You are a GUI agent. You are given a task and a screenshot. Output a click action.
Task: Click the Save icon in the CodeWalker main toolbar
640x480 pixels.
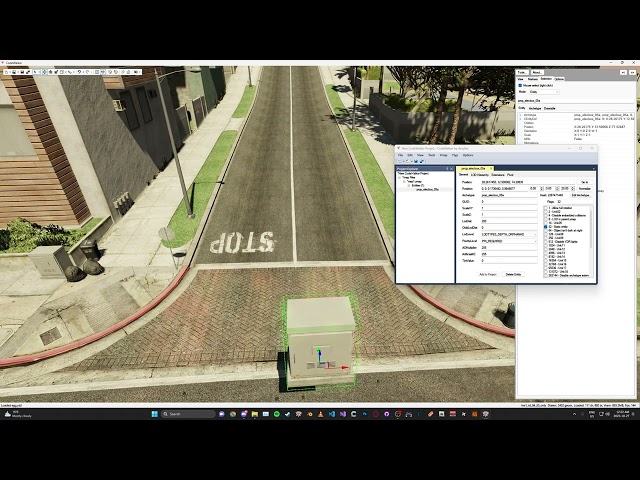tap(22, 72)
